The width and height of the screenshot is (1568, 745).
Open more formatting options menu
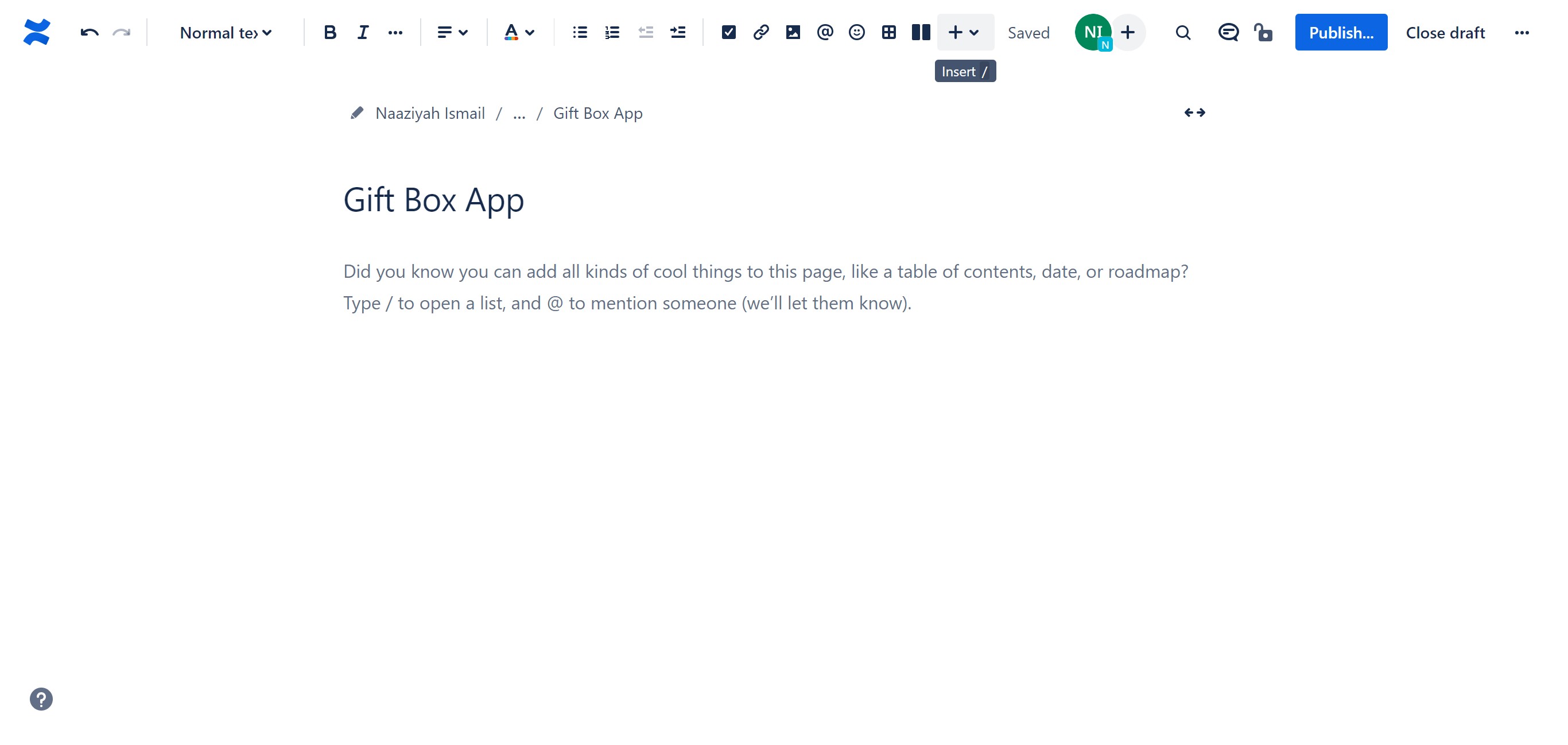tap(395, 32)
